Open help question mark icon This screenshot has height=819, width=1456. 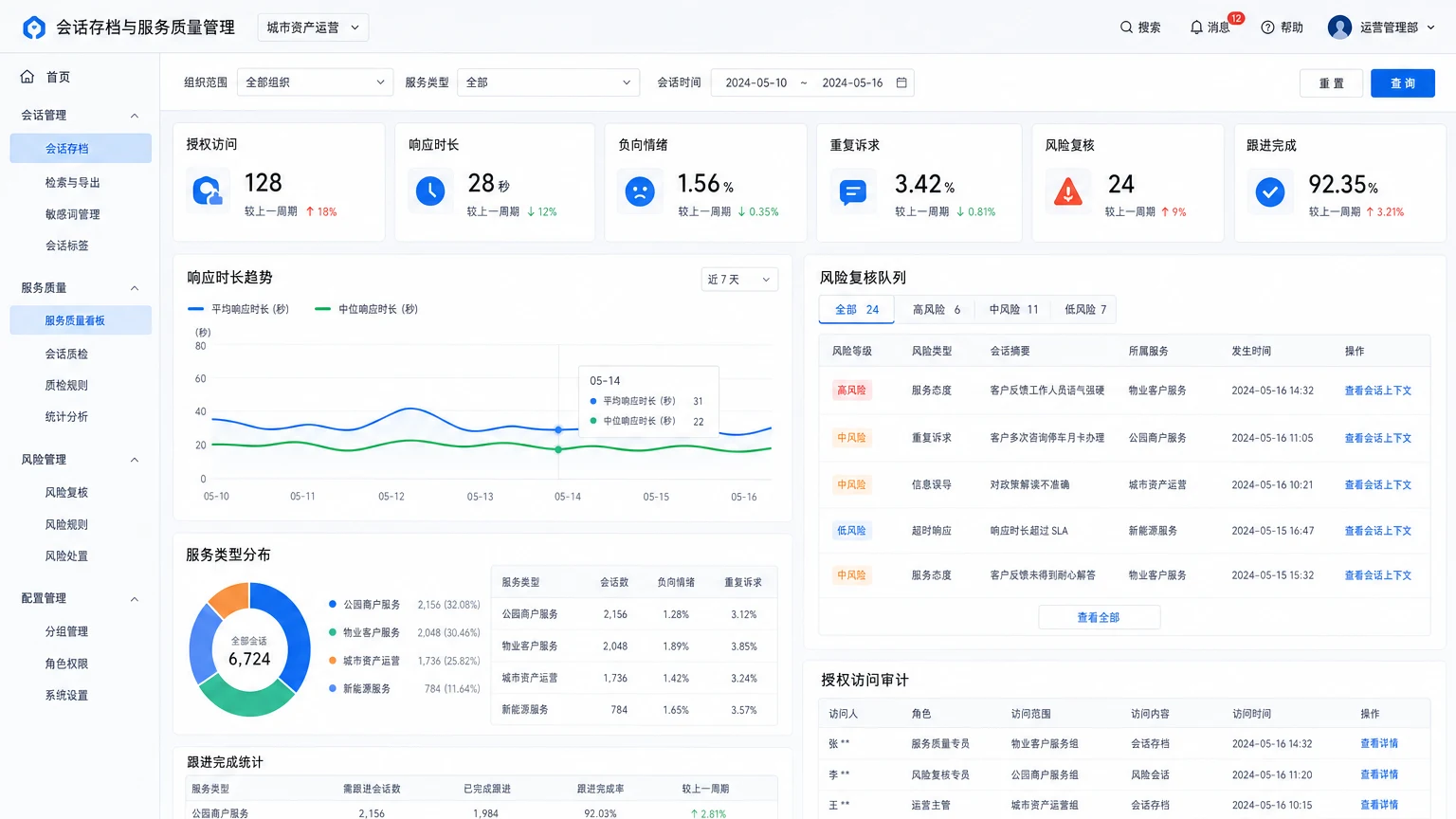click(x=1267, y=27)
